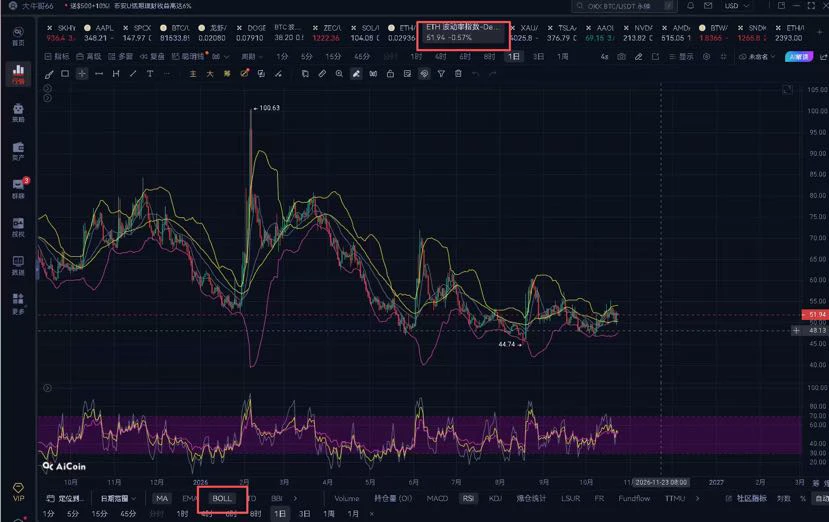Select the text T tool
This screenshot has height=522, width=829.
[x=150, y=74]
